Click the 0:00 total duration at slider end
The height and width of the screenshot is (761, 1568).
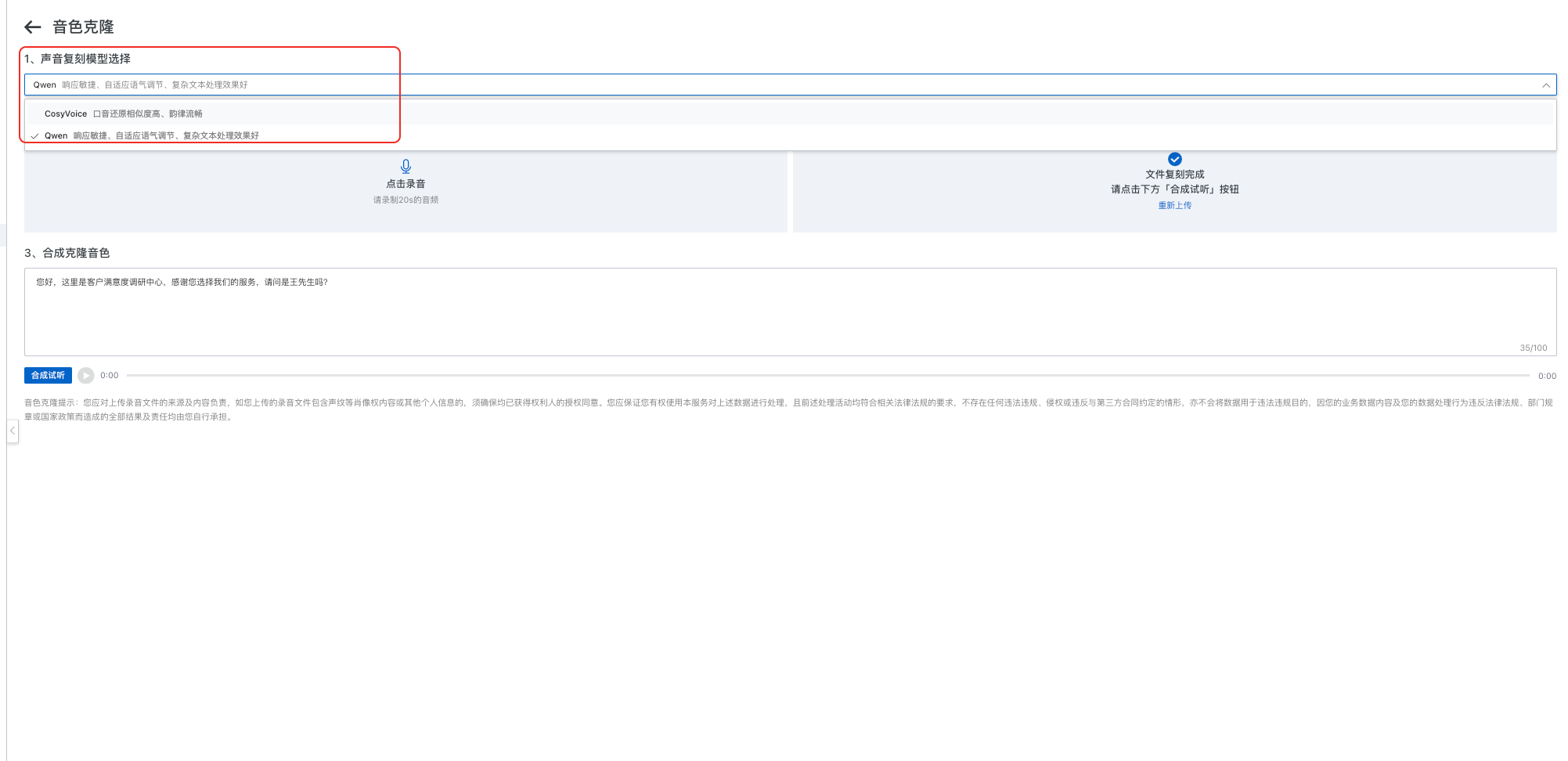coord(1547,376)
